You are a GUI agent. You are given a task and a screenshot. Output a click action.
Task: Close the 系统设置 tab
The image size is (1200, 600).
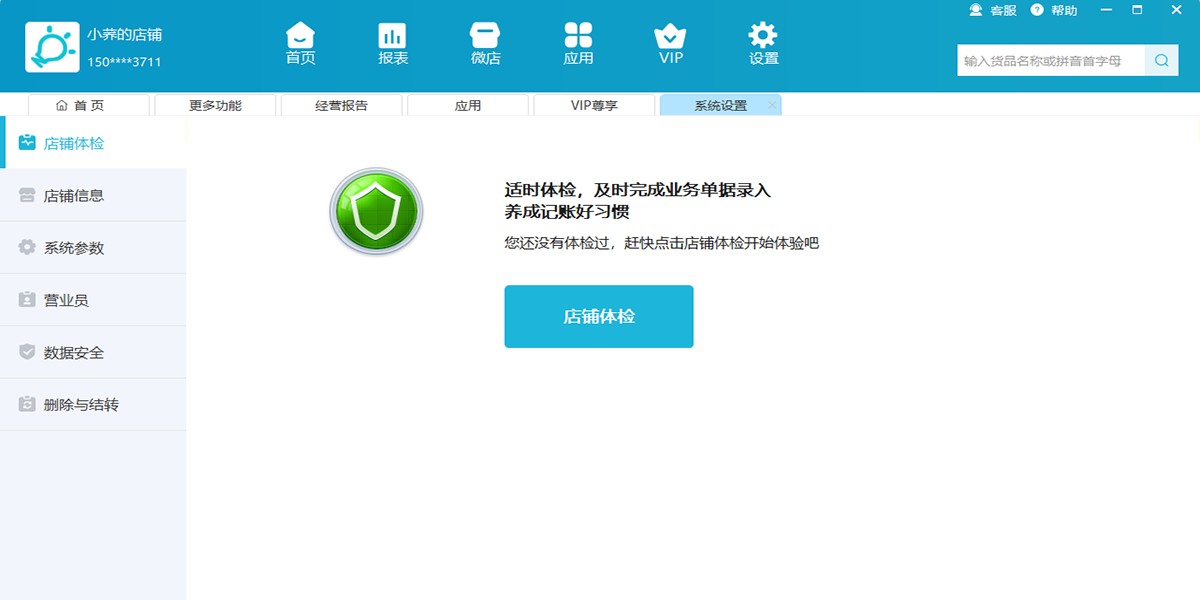click(x=771, y=105)
